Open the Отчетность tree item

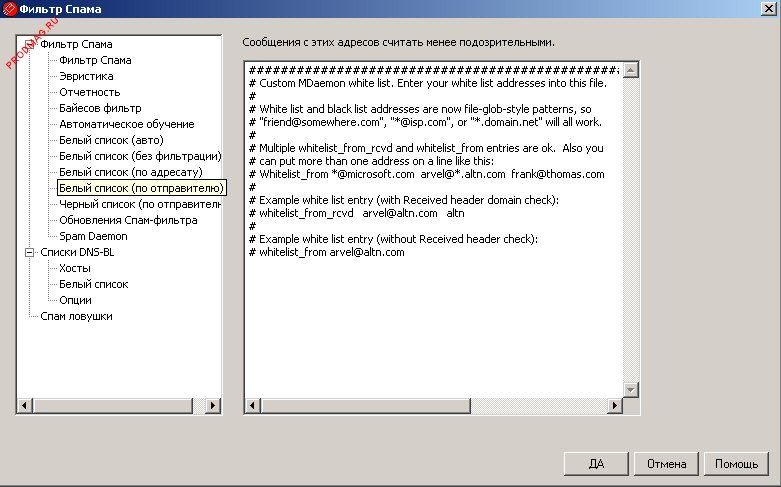(89, 92)
